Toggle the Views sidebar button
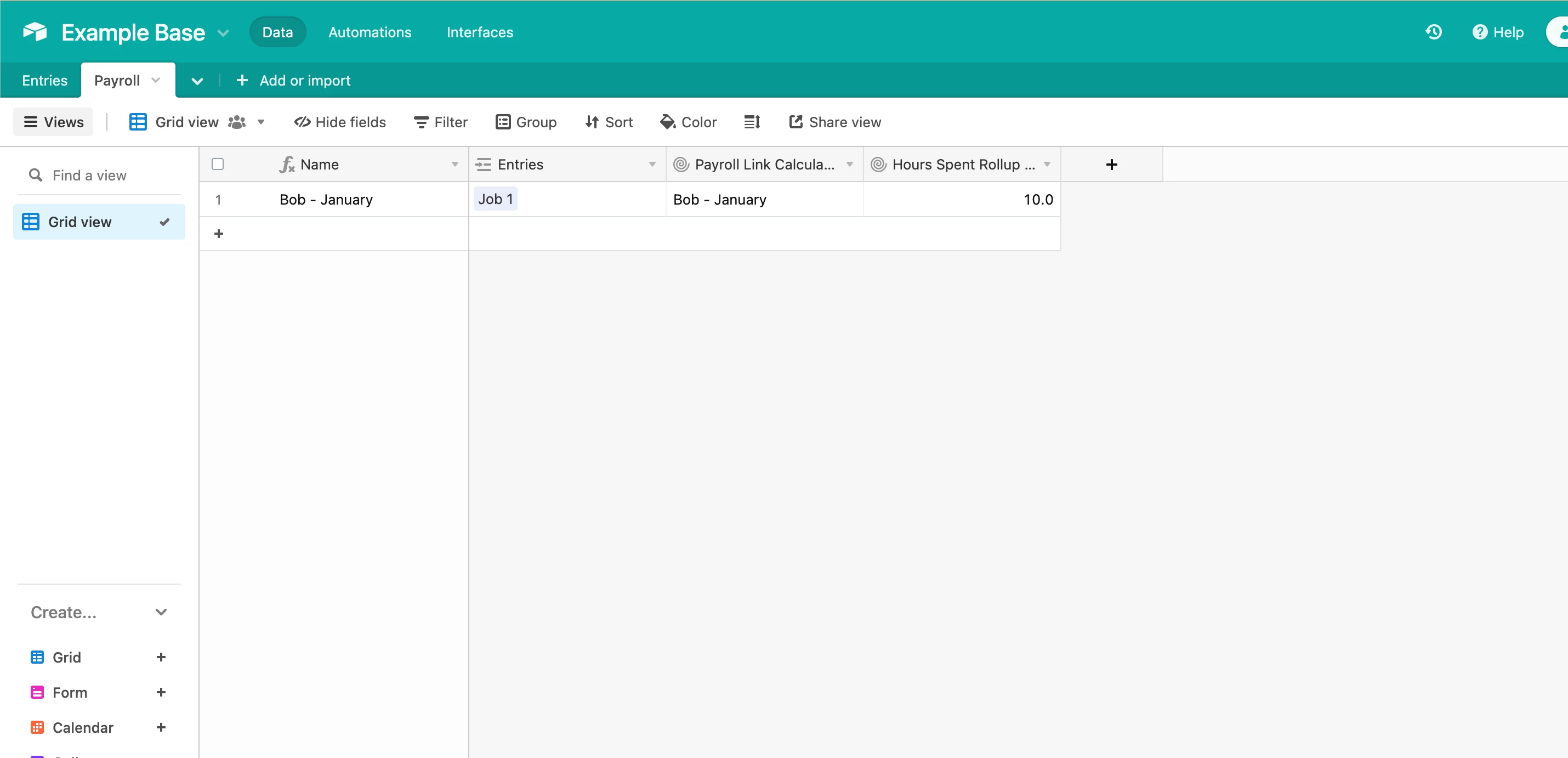1568x758 pixels. click(54, 122)
